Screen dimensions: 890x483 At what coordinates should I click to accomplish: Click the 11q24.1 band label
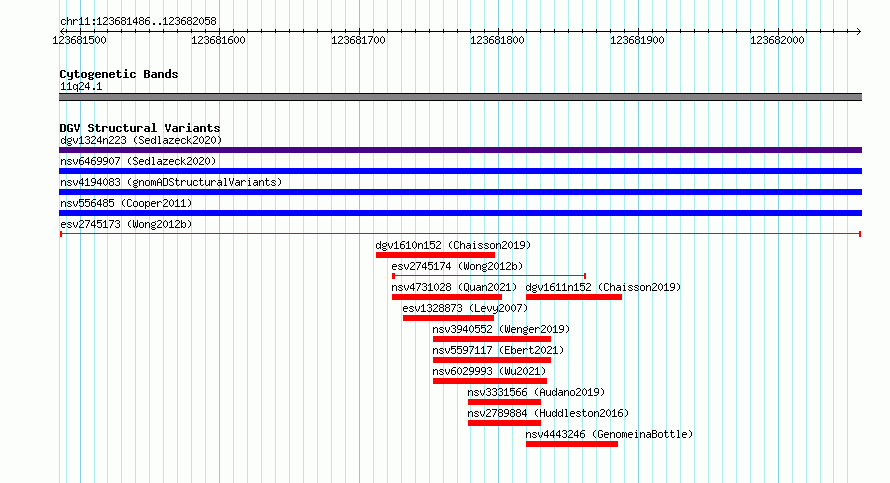coord(81,86)
